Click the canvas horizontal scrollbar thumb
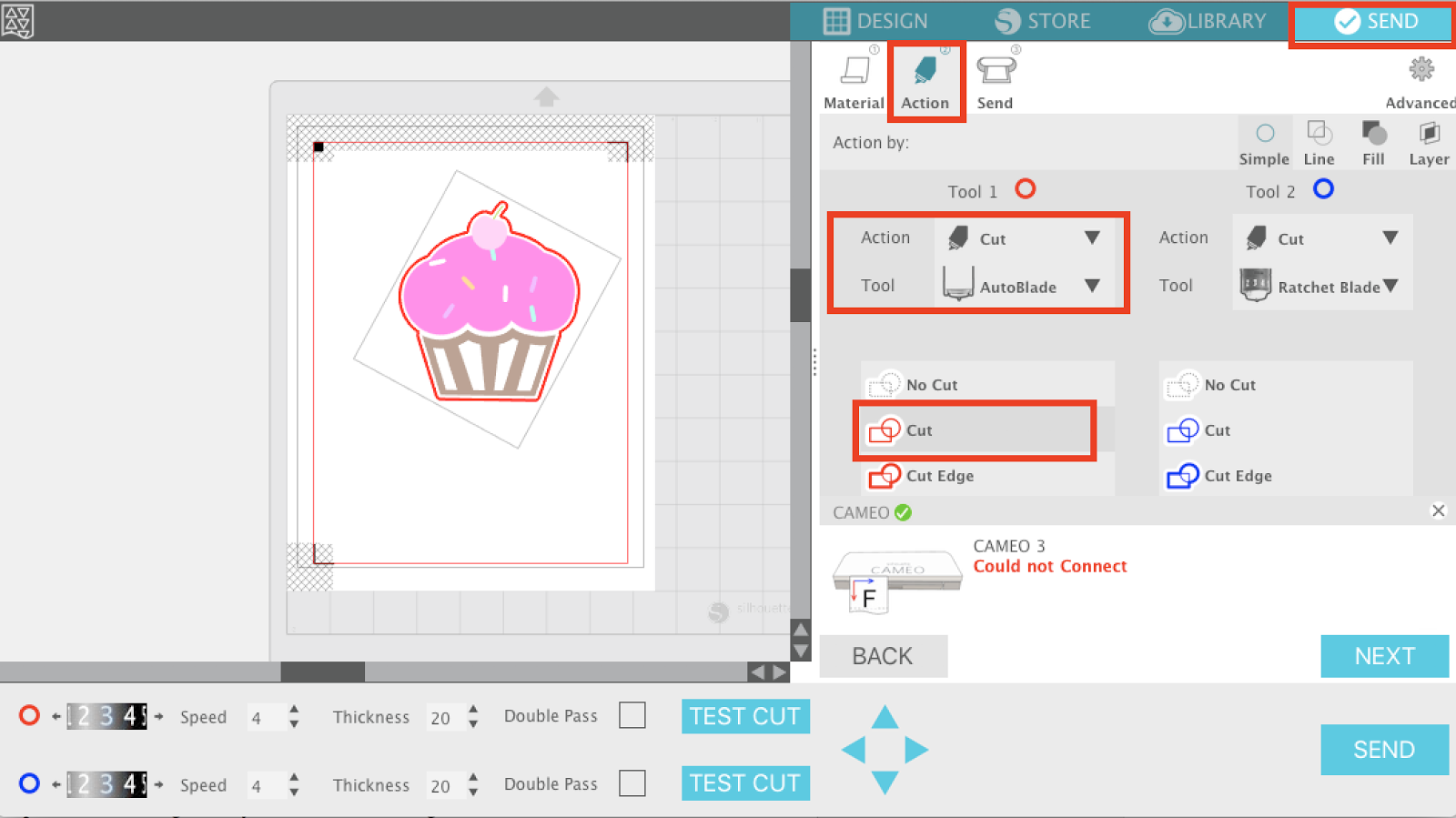The height and width of the screenshot is (818, 1456). (322, 672)
